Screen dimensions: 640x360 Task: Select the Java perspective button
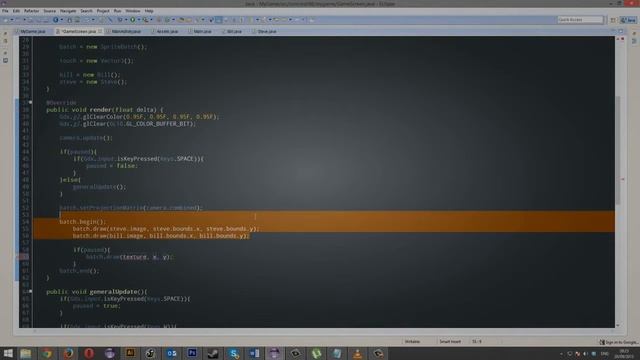(629, 20)
